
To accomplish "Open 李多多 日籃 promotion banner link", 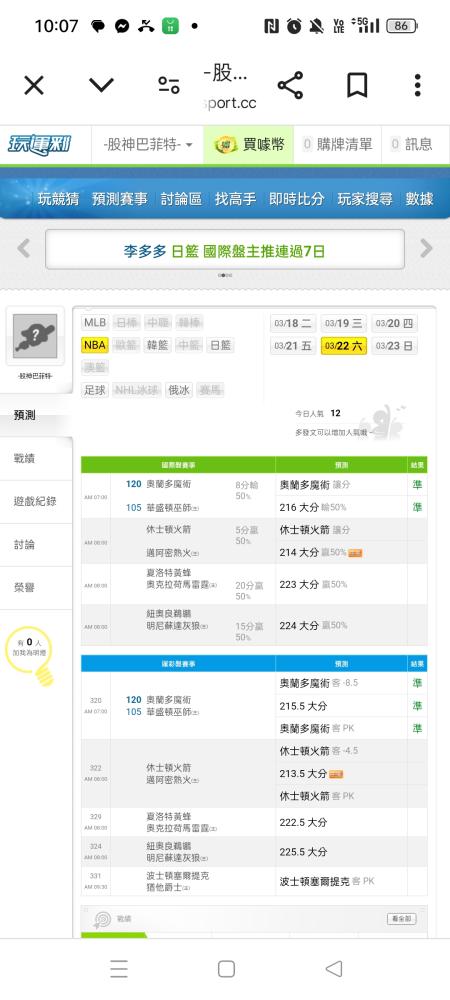I will 224,251.
